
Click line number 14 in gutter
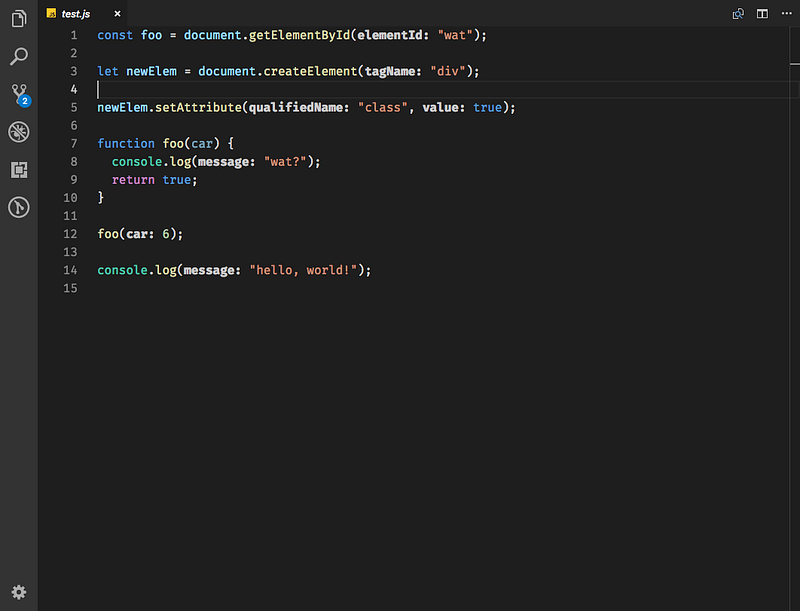pyautogui.click(x=70, y=270)
